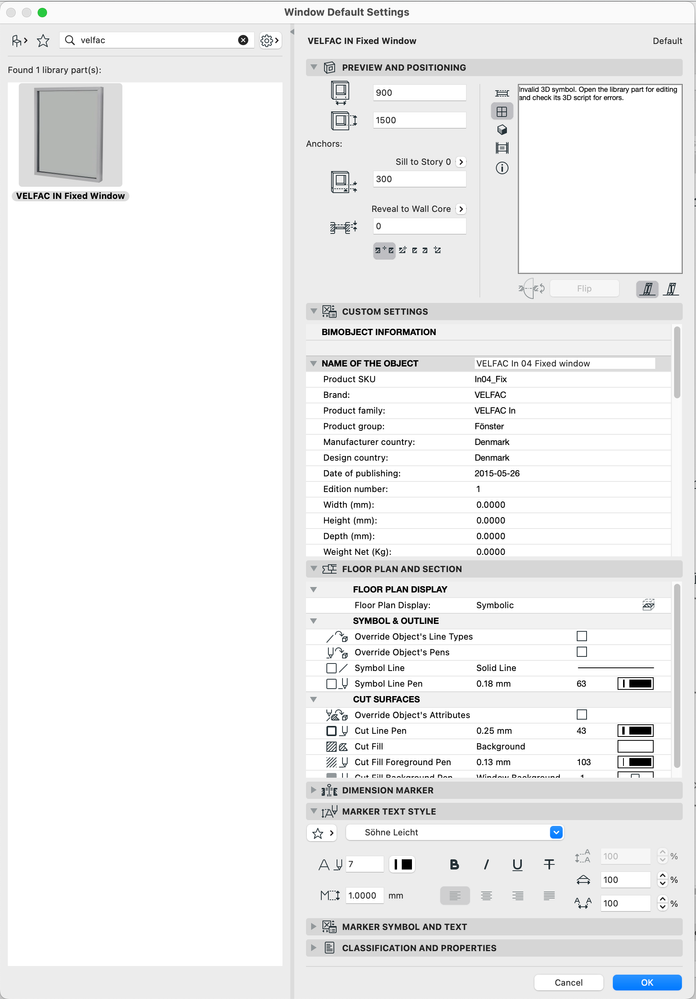This screenshot has width=696, height=999.
Task: Select VELFAC IN Fixed Window thumbnail
Action: [70, 135]
